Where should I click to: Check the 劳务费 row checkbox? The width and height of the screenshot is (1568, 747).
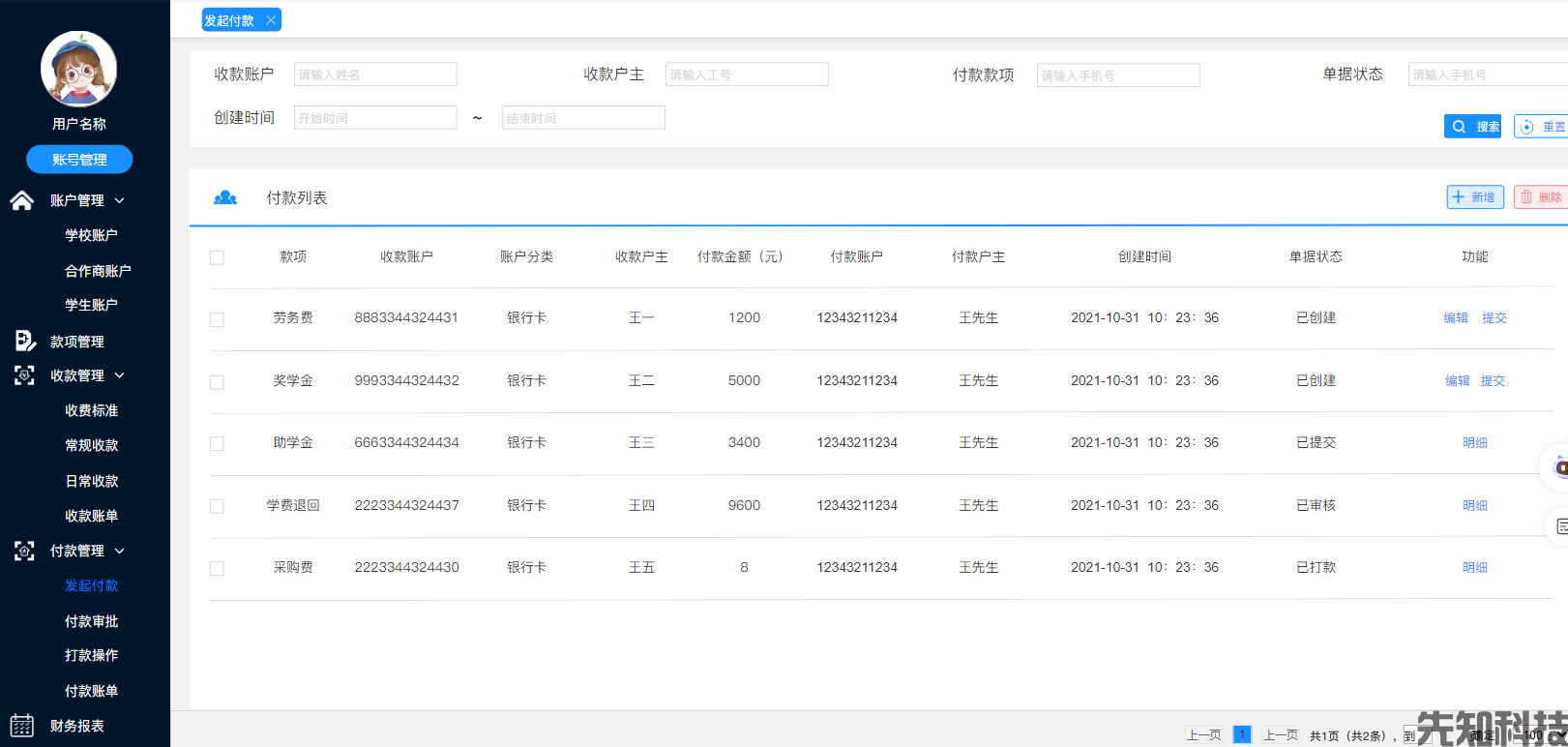[x=217, y=319]
